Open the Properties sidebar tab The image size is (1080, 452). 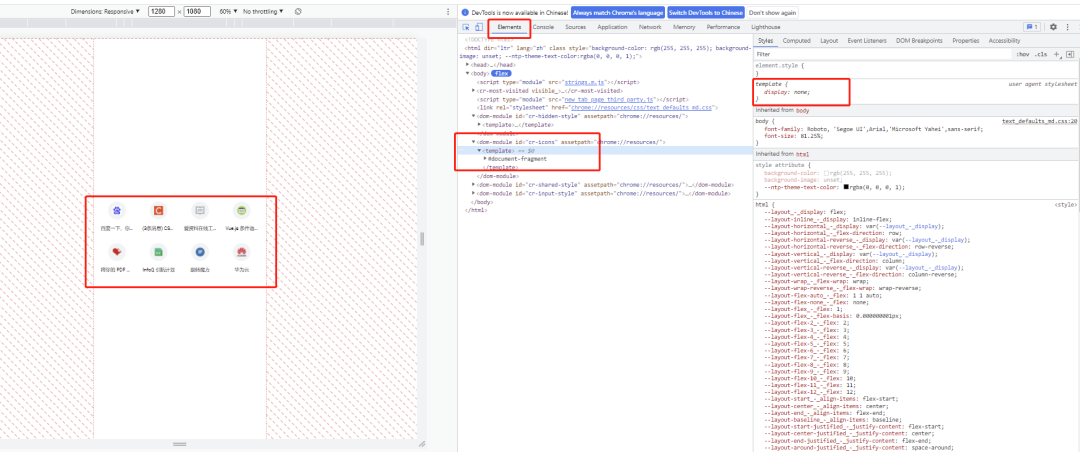click(966, 41)
